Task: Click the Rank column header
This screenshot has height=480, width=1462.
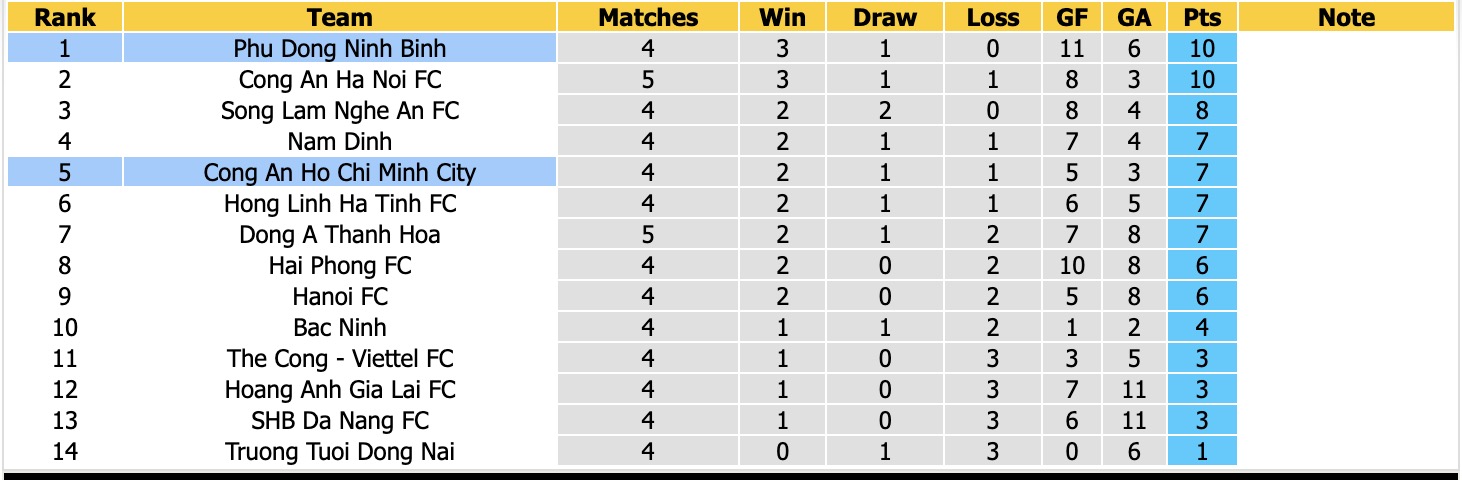Action: pos(65,17)
